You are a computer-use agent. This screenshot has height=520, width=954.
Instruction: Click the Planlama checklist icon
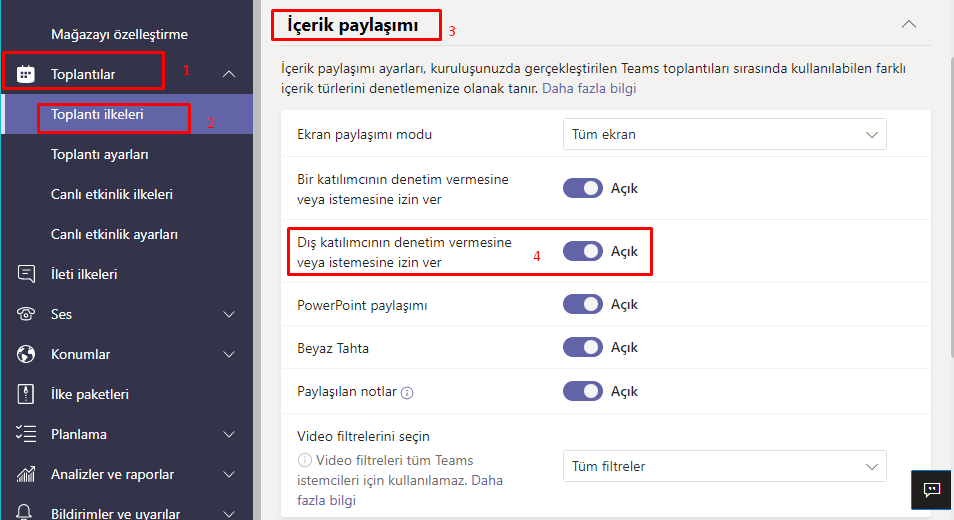(x=27, y=434)
